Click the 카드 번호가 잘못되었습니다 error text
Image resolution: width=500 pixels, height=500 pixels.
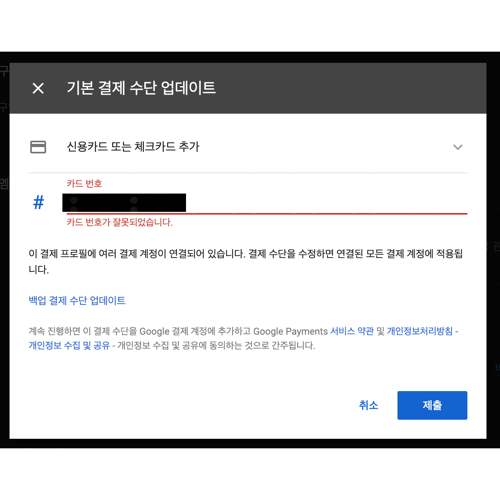coord(120,222)
